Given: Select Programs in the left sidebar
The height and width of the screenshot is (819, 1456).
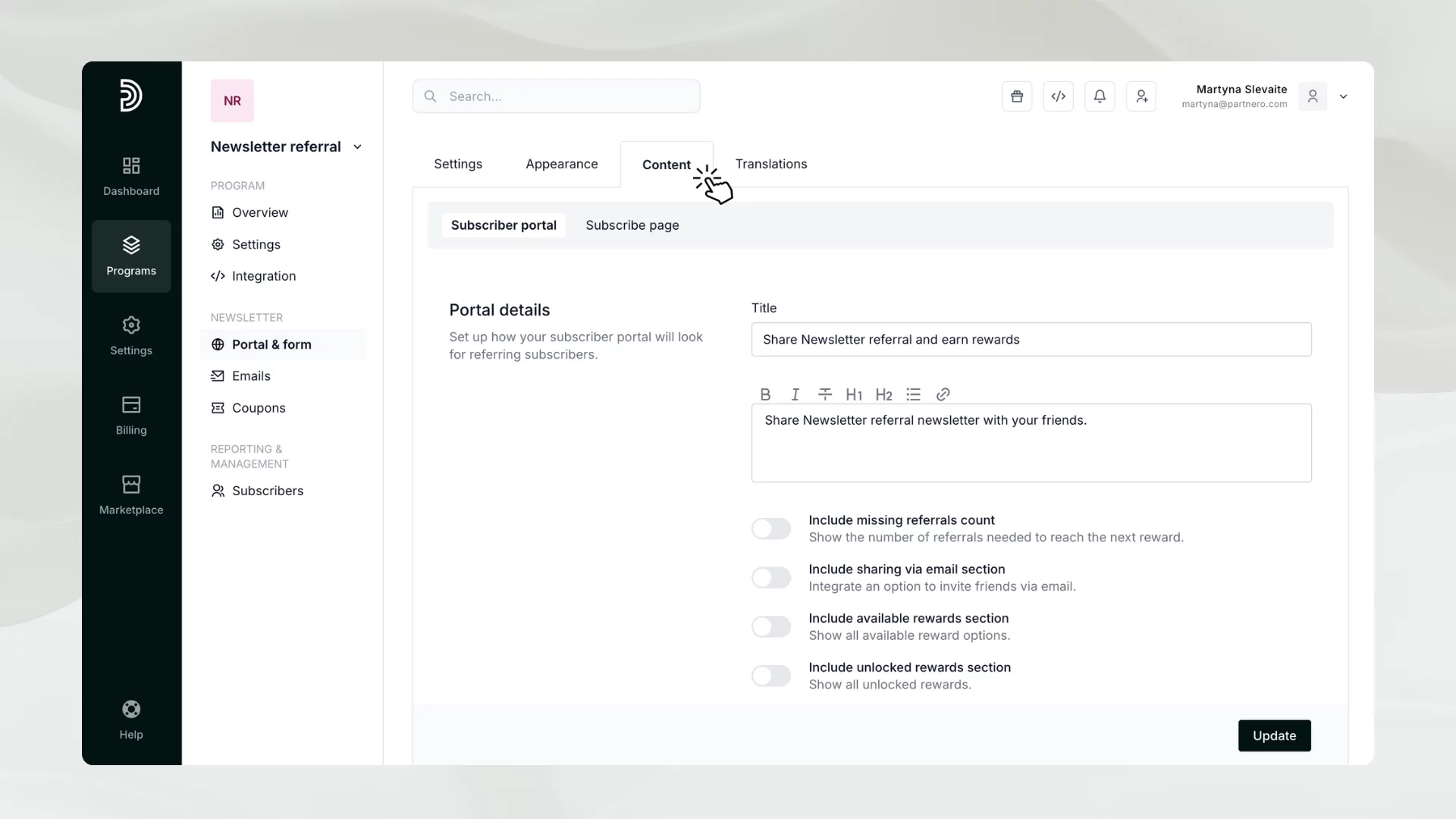Looking at the screenshot, I should click(130, 256).
